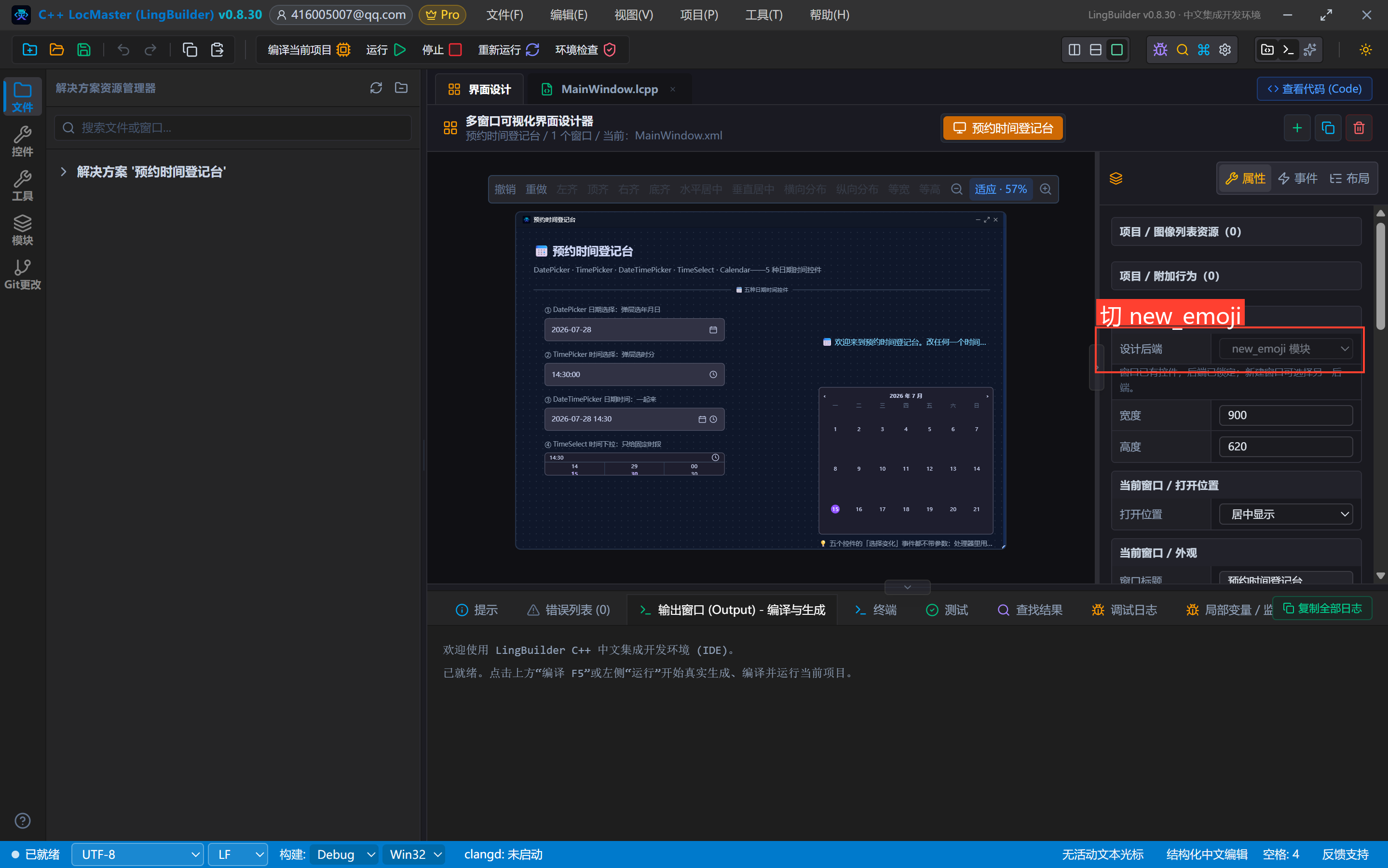
Task: Click the refresh solution explorer icon
Action: point(376,88)
